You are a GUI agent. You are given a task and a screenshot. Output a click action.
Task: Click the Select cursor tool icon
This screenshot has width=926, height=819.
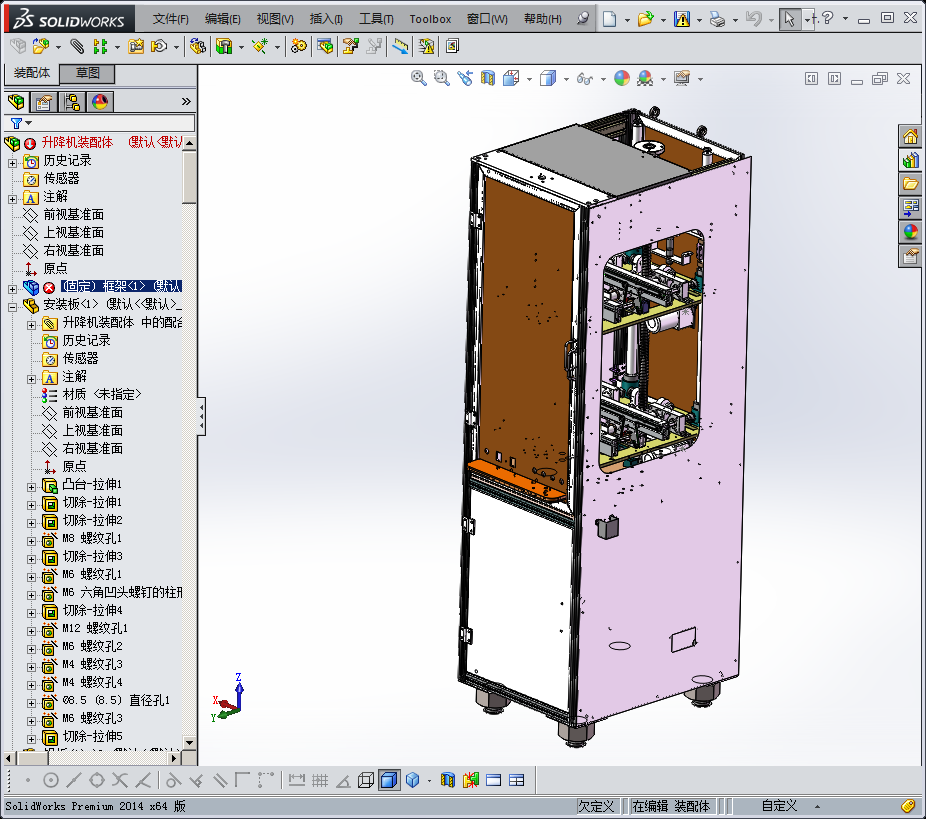790,19
